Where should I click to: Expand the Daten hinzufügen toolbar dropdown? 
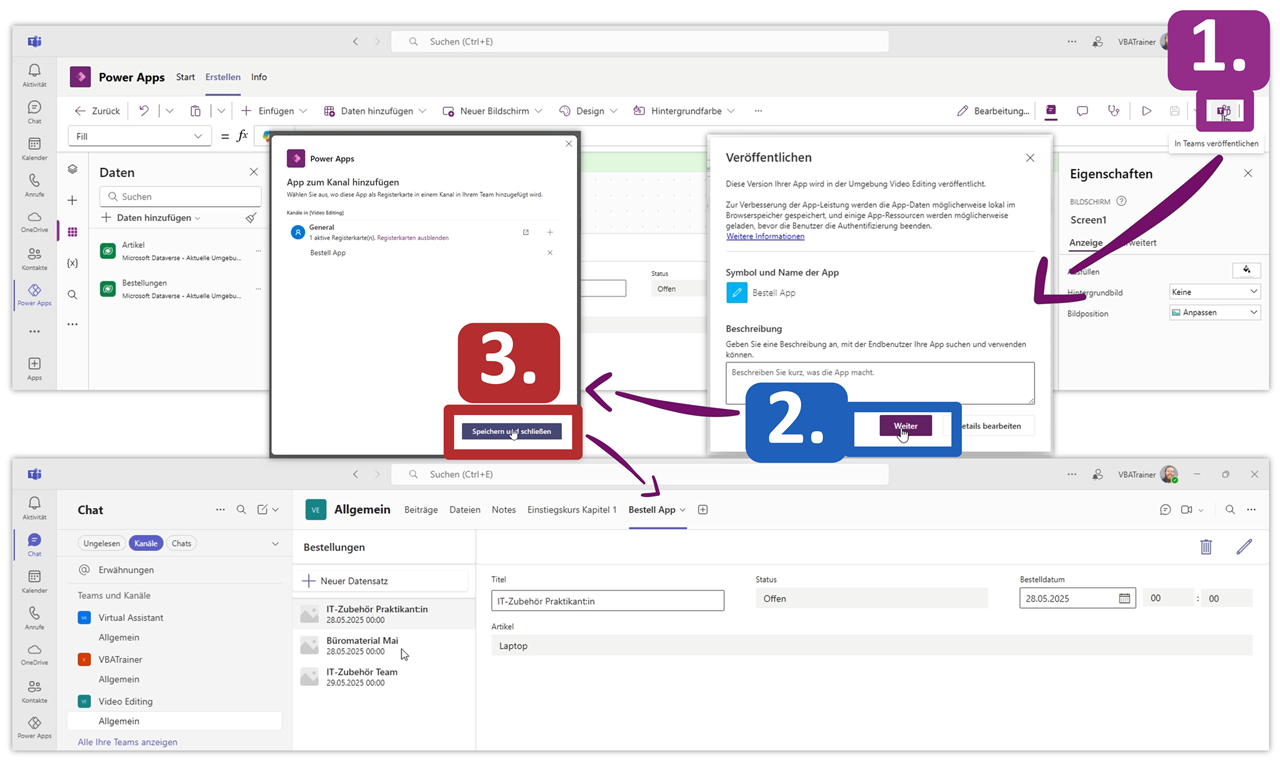pos(422,111)
